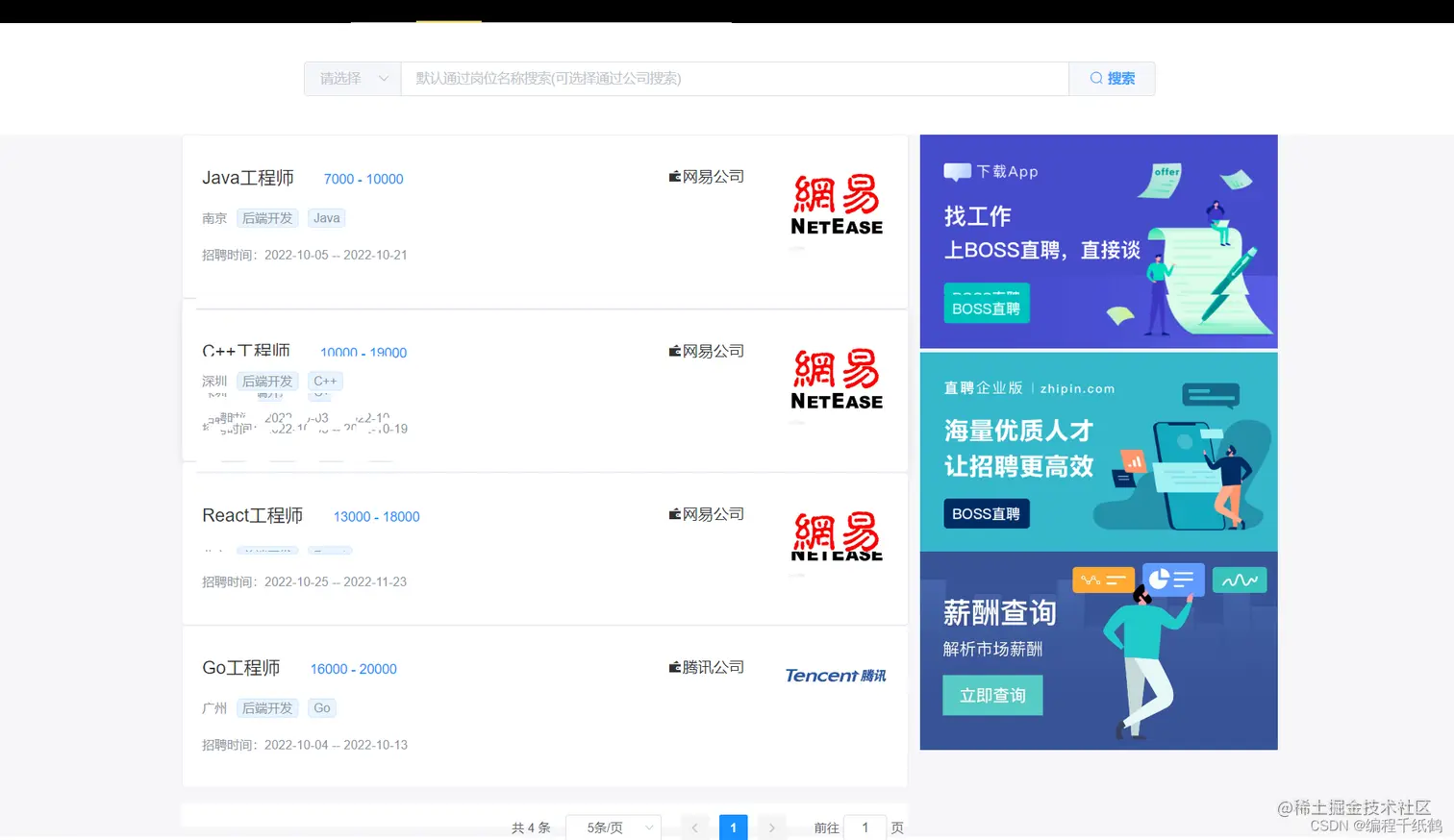Viewport: 1454px width, 840px height.
Task: Select the 16000 - 20000 salary text
Action: click(x=353, y=669)
